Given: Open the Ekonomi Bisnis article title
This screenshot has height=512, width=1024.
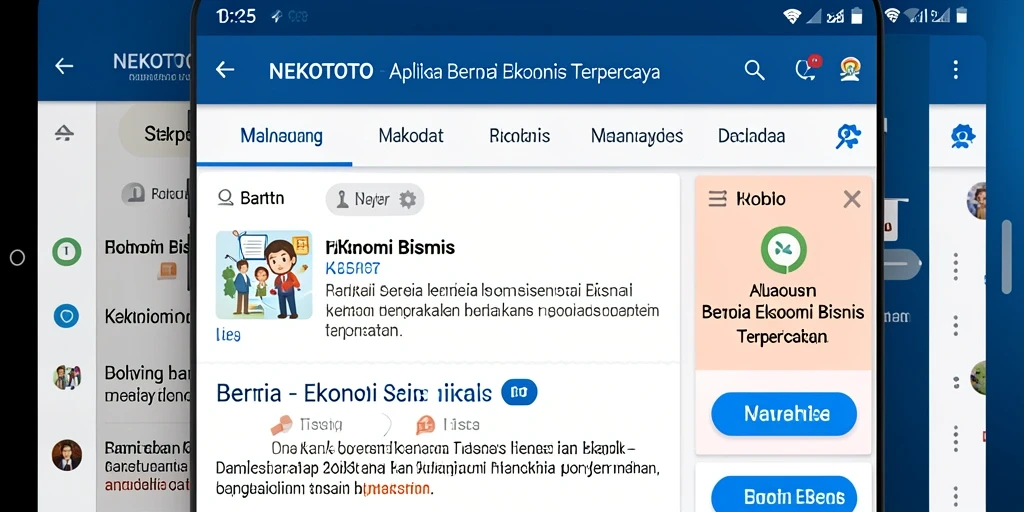Looking at the screenshot, I should [390, 248].
